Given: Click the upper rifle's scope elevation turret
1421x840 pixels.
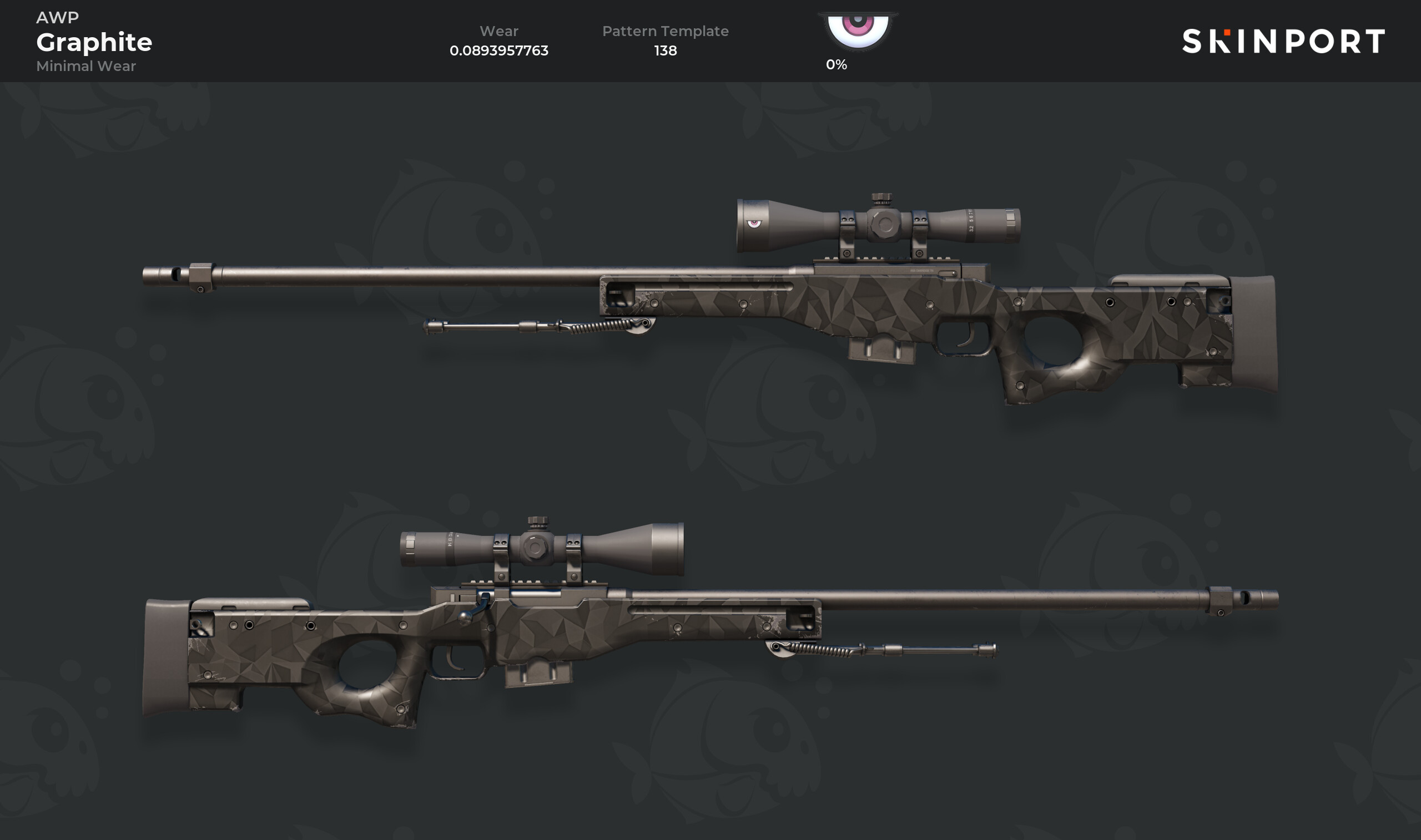Looking at the screenshot, I should 881,199.
